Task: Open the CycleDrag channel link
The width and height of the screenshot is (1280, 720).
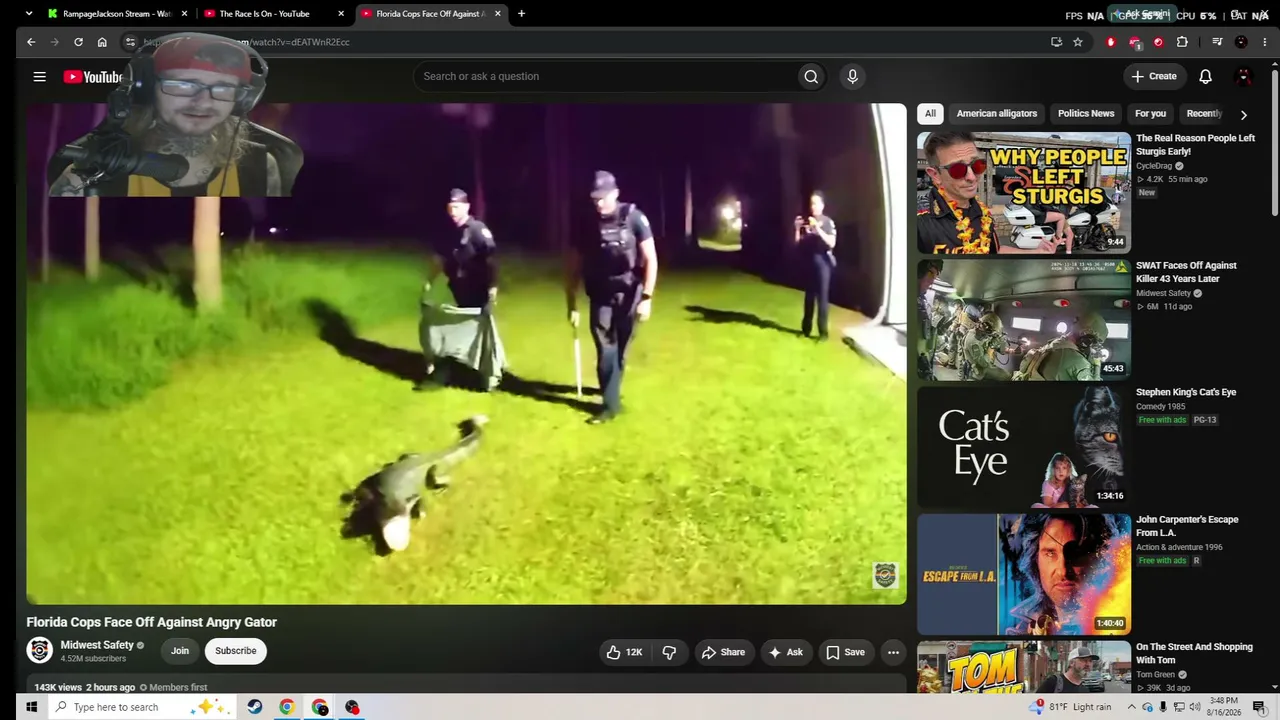Action: tap(1154, 166)
